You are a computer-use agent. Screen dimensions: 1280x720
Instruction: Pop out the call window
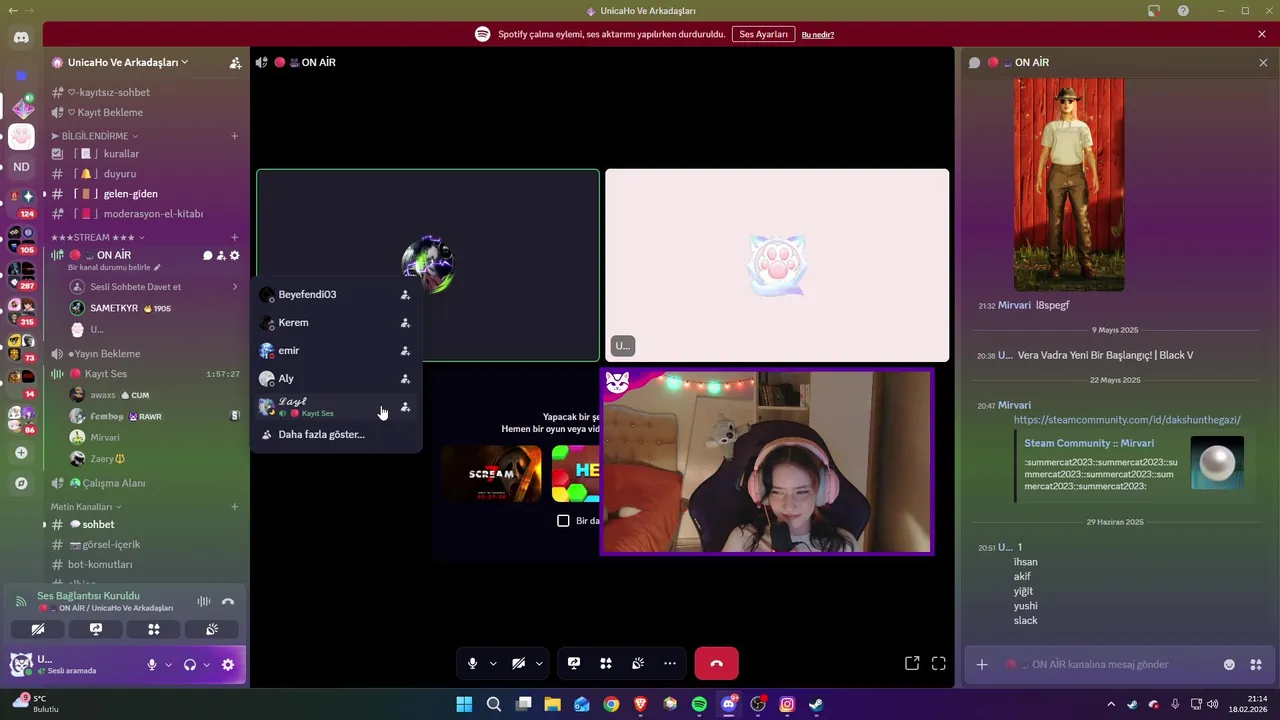912,663
